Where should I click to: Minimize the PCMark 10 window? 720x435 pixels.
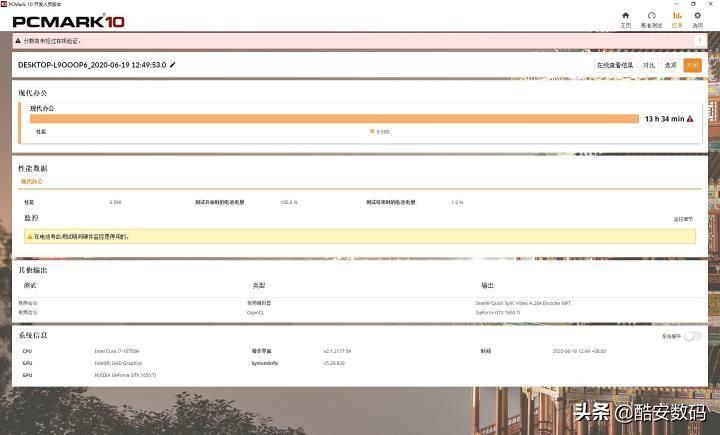coord(676,4)
